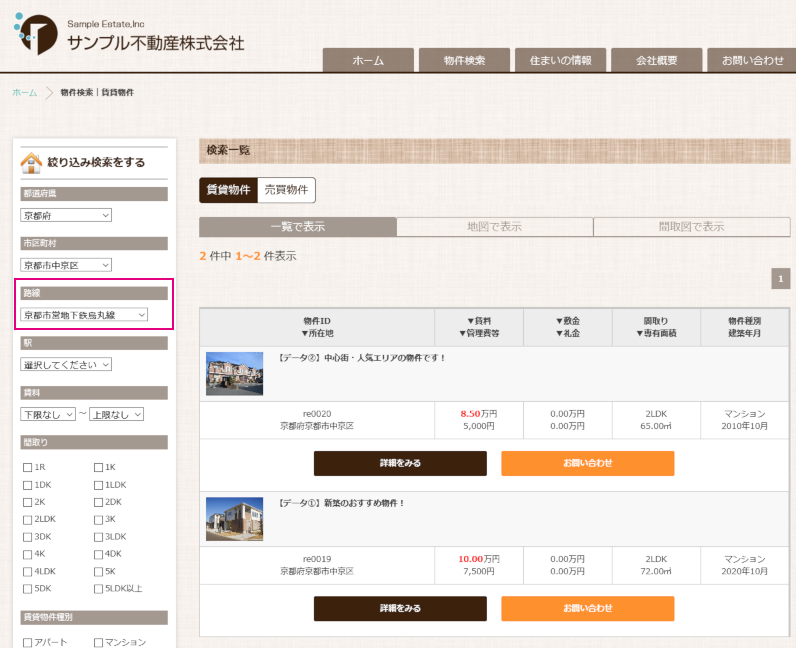Click 詳細をみる for property re0019

[x=400, y=608]
